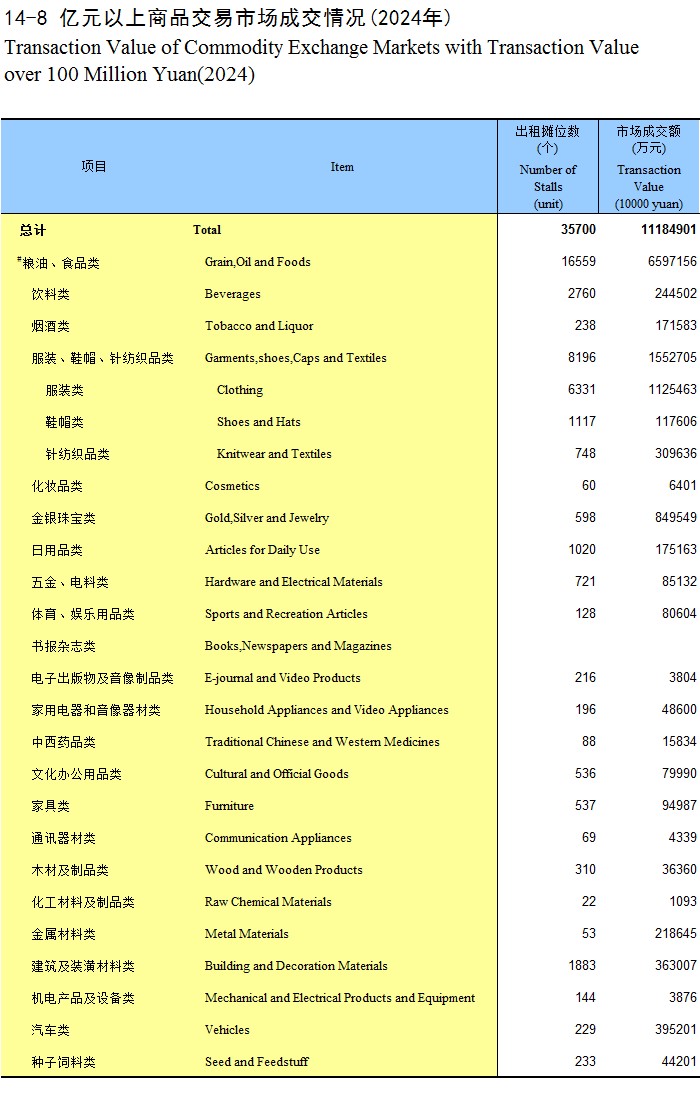Click 'Books,Newspapers and Magazines' row label
The image size is (700, 1110).
298,646
